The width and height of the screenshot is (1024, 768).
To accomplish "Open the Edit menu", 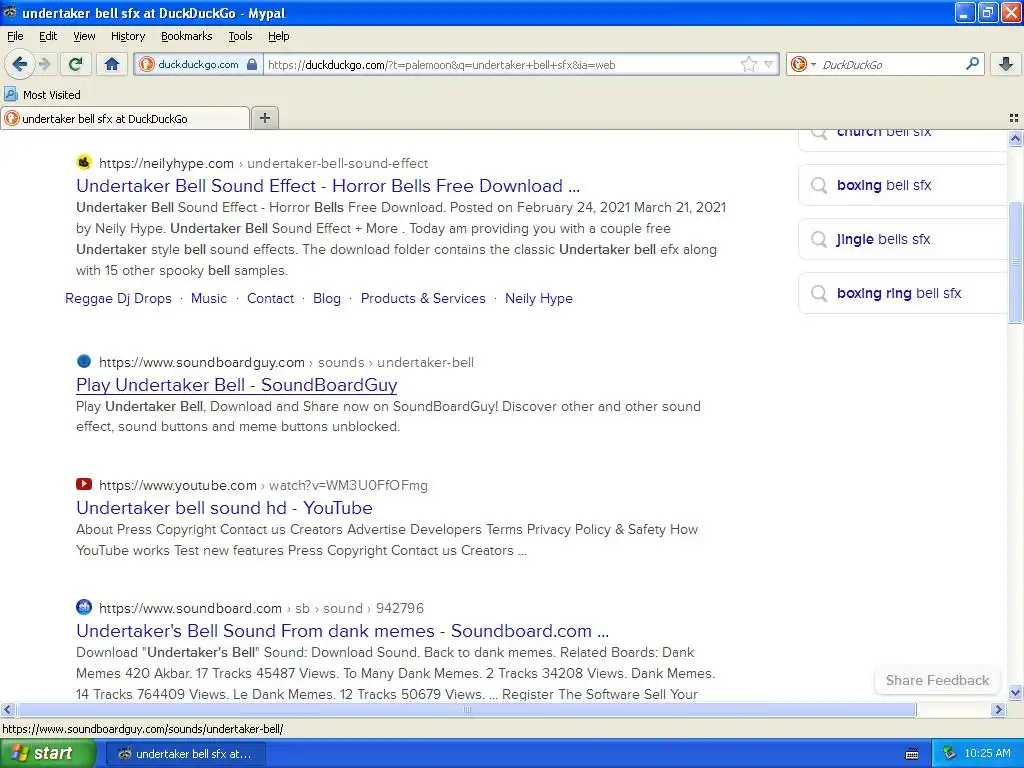I will coord(48,36).
